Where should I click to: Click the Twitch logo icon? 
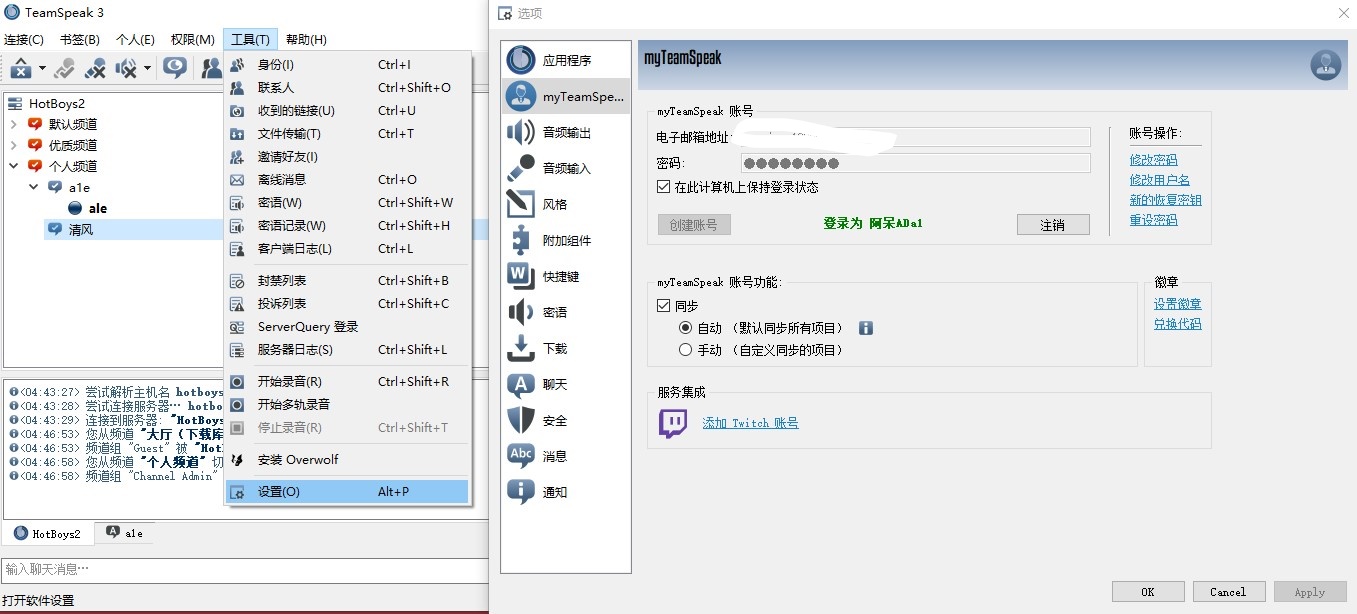[x=673, y=423]
